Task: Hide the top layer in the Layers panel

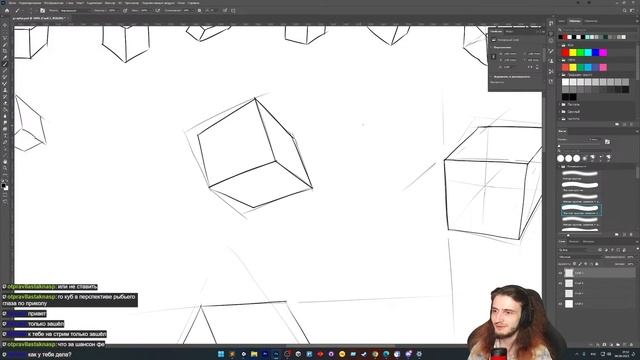Action: click(560, 273)
